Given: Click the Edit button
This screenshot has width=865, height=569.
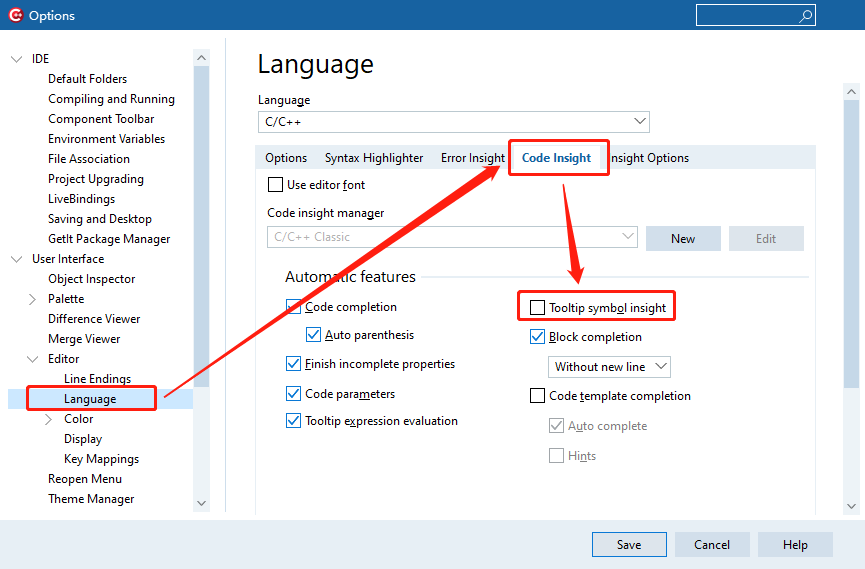Looking at the screenshot, I should pos(766,238).
